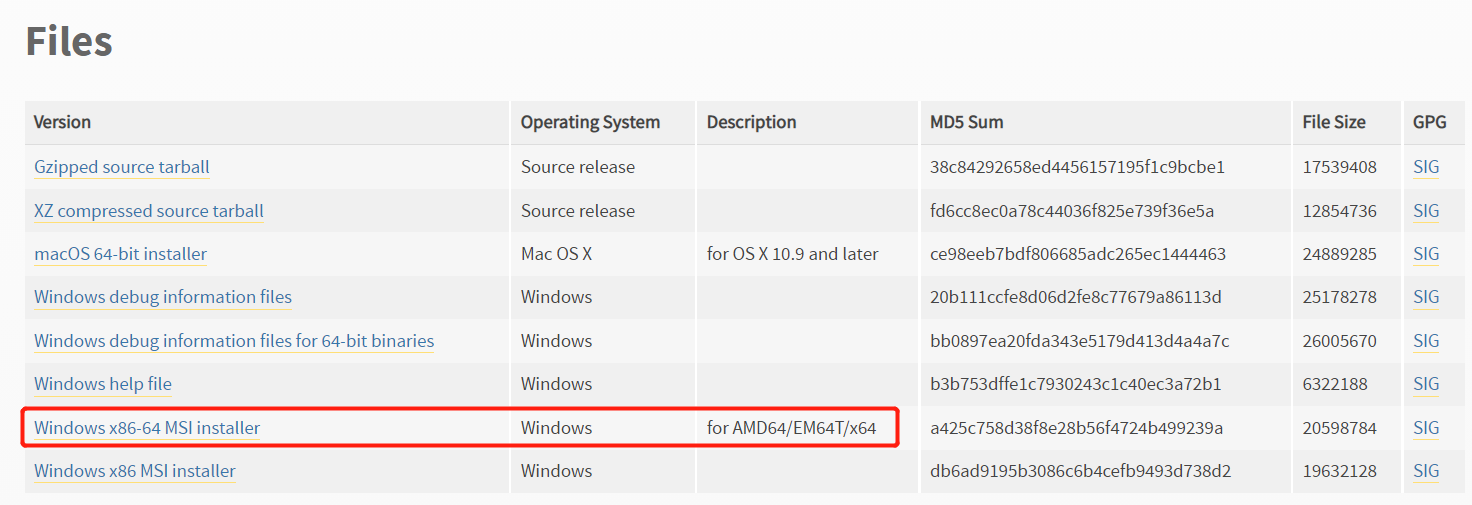Download the XZ compressed source tarball

coord(148,211)
